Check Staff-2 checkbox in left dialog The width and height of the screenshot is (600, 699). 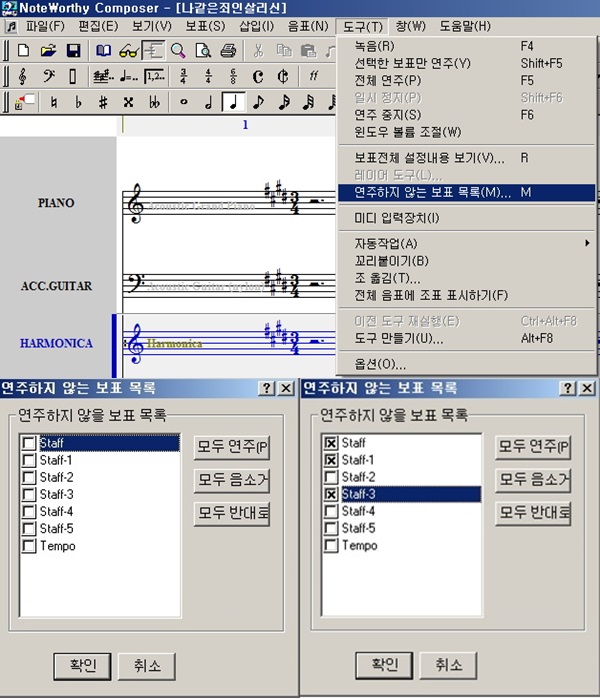pos(29,477)
